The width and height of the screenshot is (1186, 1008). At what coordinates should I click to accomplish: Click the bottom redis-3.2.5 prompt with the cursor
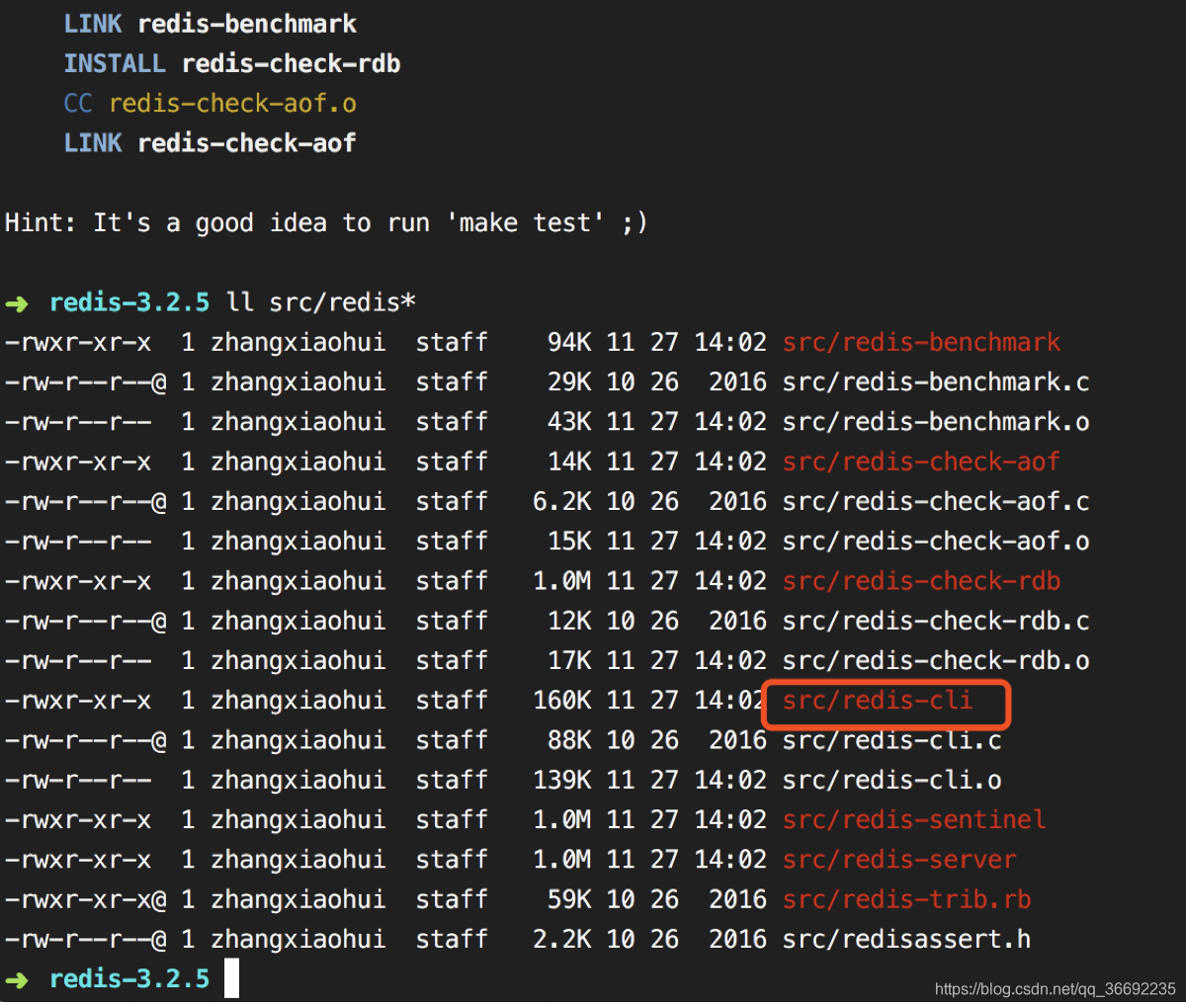[x=129, y=979]
